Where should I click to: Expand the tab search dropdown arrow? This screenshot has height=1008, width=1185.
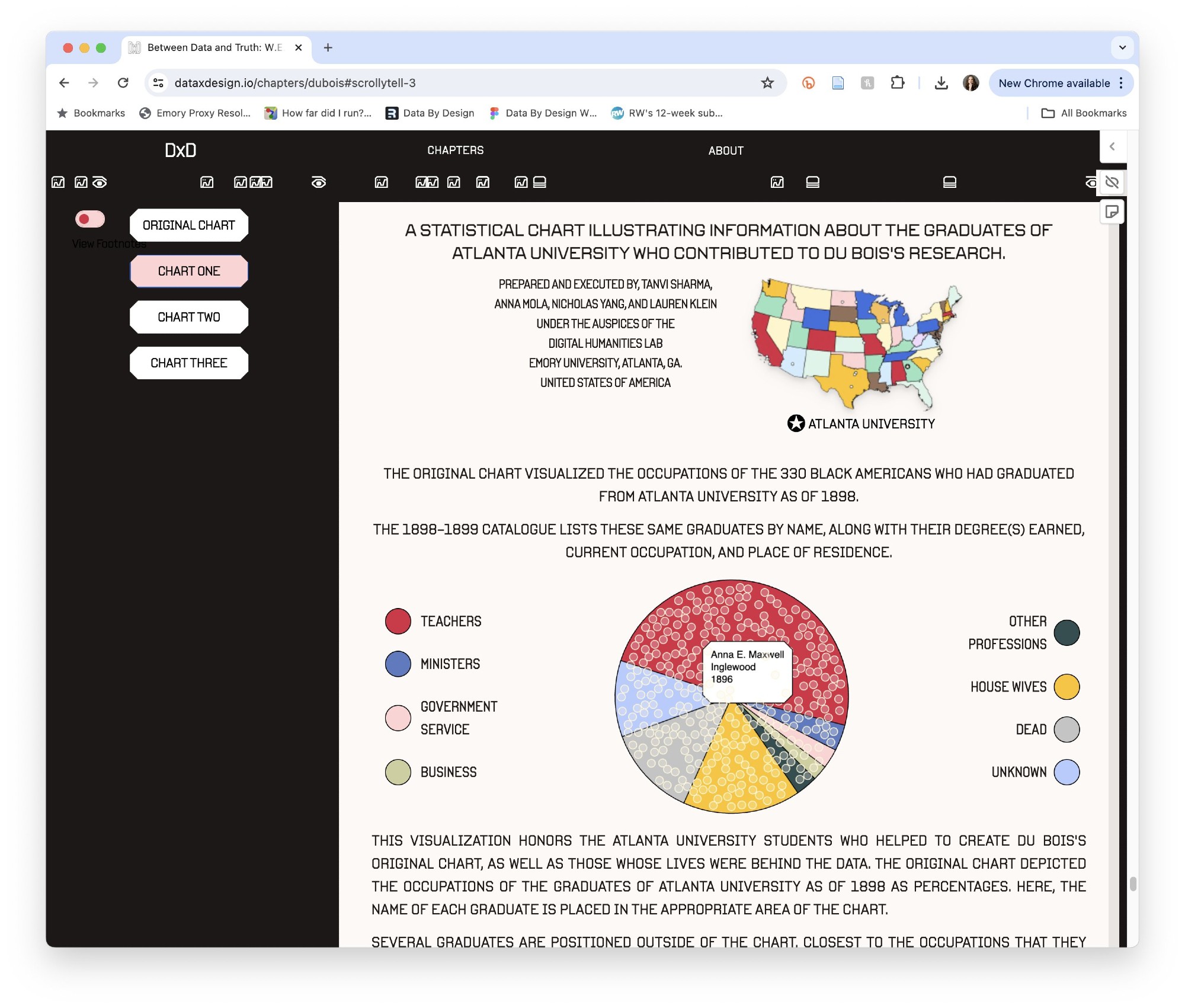click(x=1122, y=47)
